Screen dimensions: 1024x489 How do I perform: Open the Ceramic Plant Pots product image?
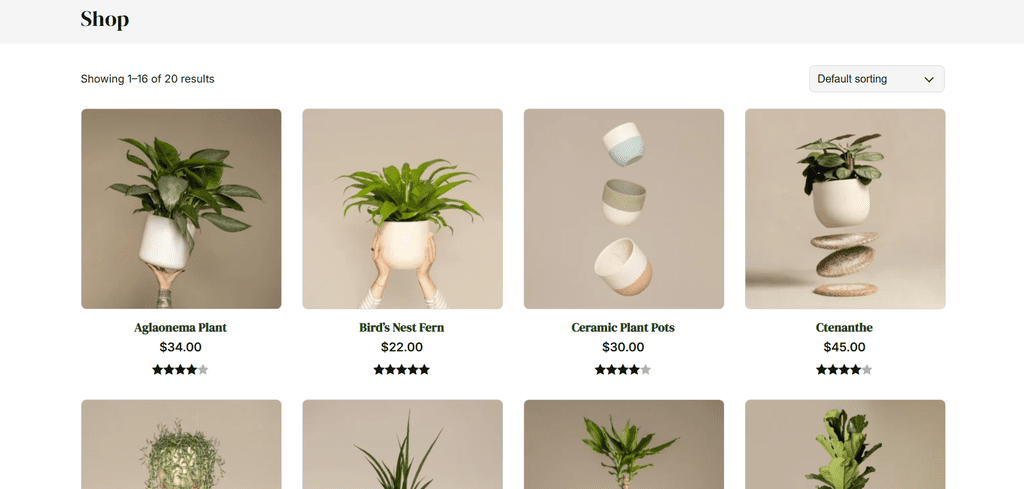coord(624,209)
